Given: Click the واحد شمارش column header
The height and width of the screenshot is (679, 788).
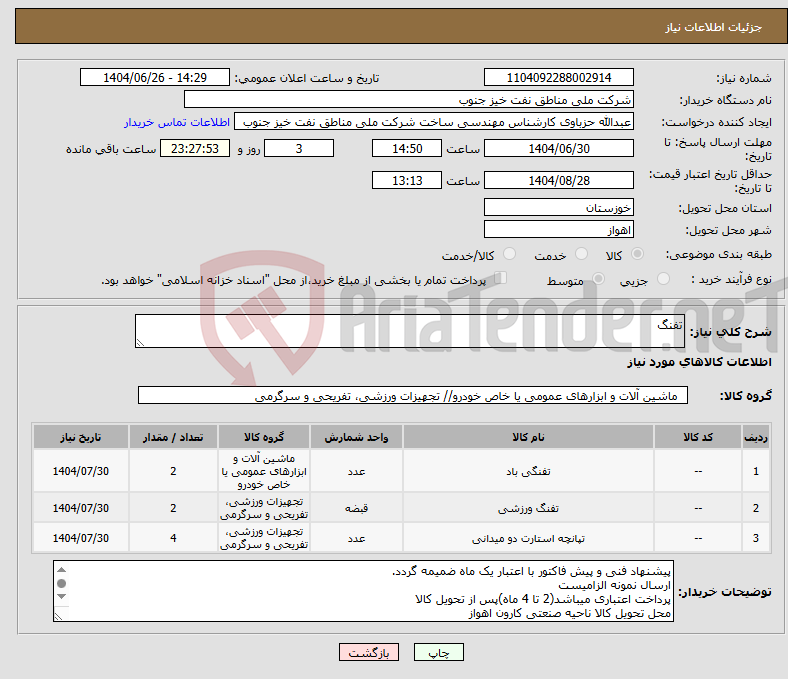Looking at the screenshot, I should point(356,437).
